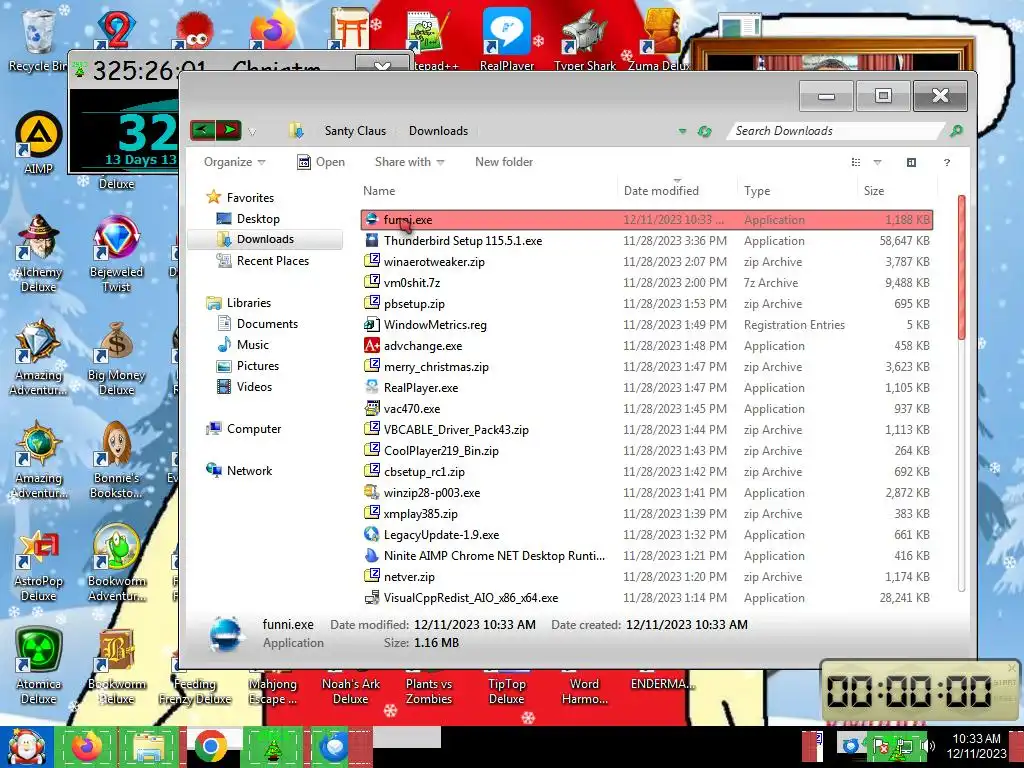Expand the view options dropdown arrow

[x=877, y=162]
